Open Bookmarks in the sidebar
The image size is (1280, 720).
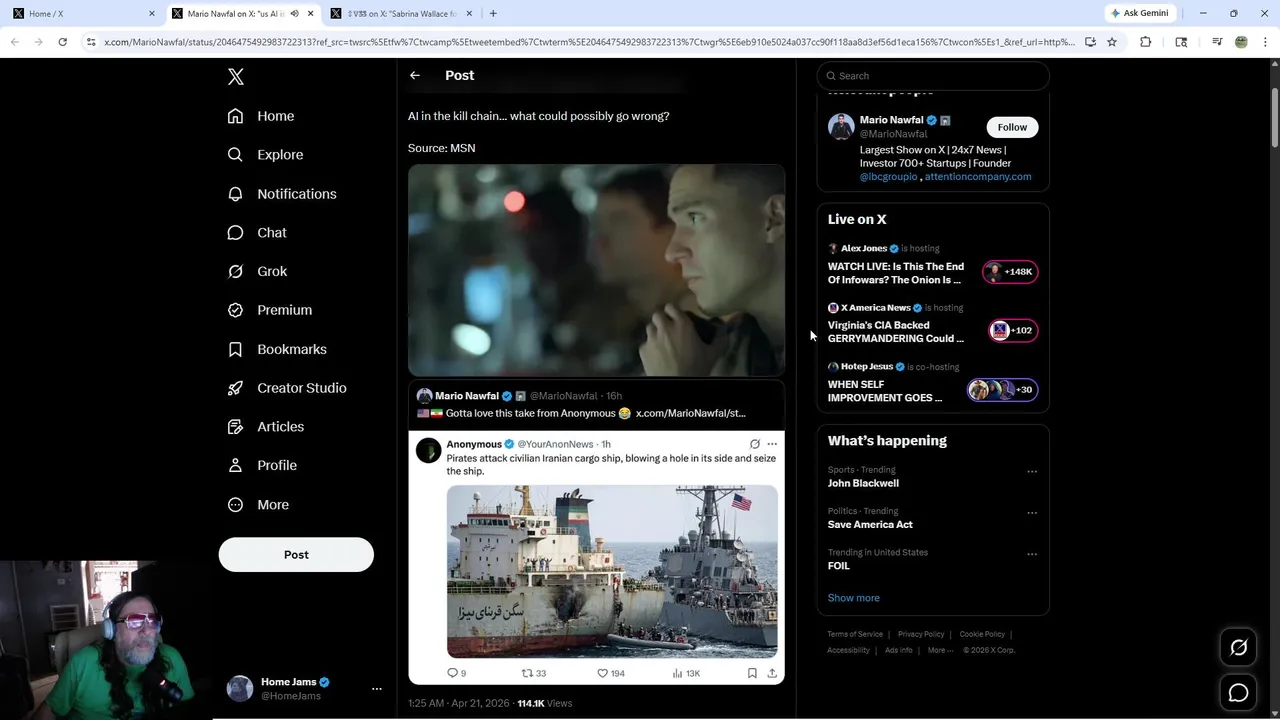point(277,349)
